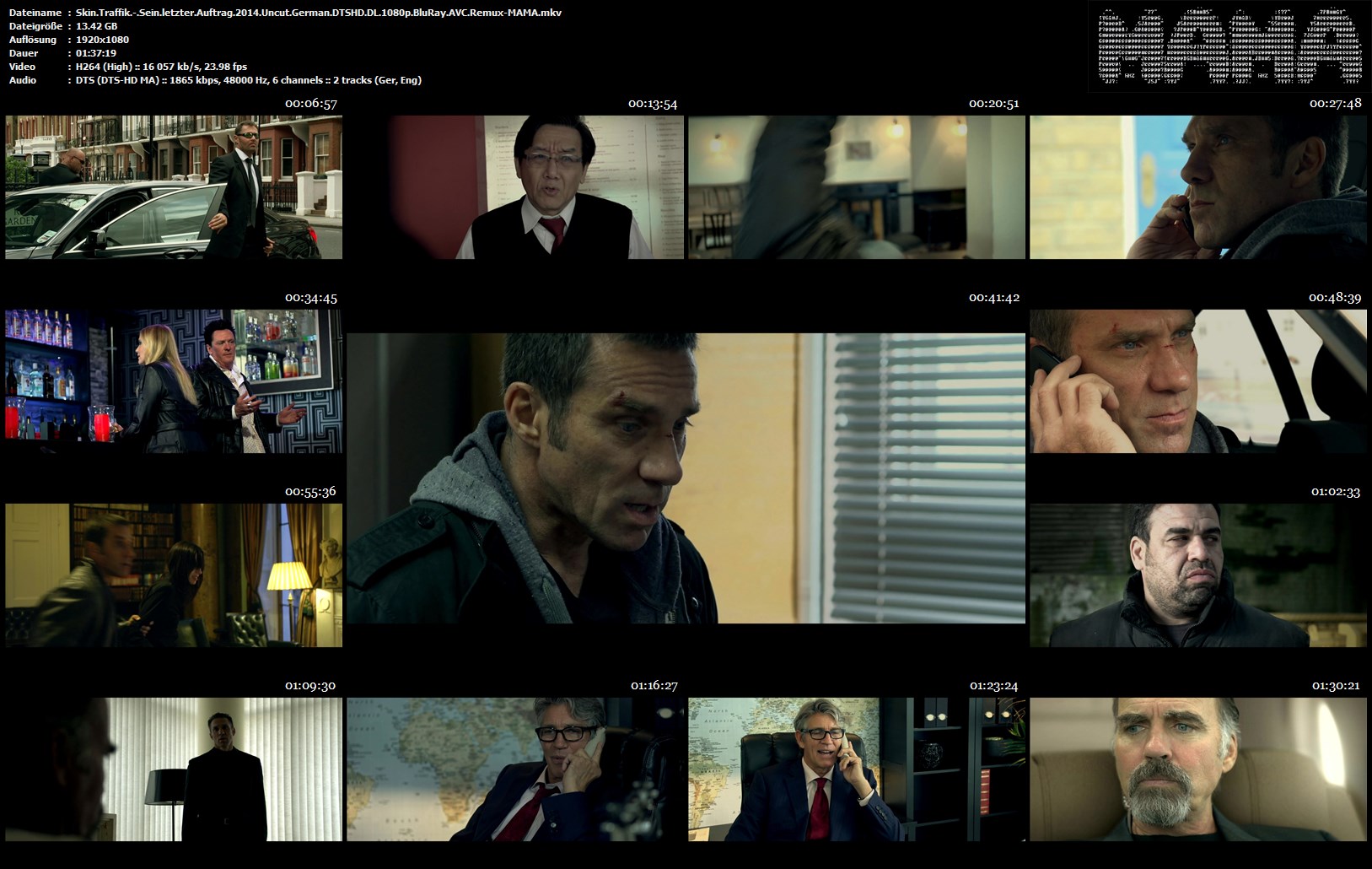1372x869 pixels.
Task: Click the 'Audio' label
Action: pos(23,80)
